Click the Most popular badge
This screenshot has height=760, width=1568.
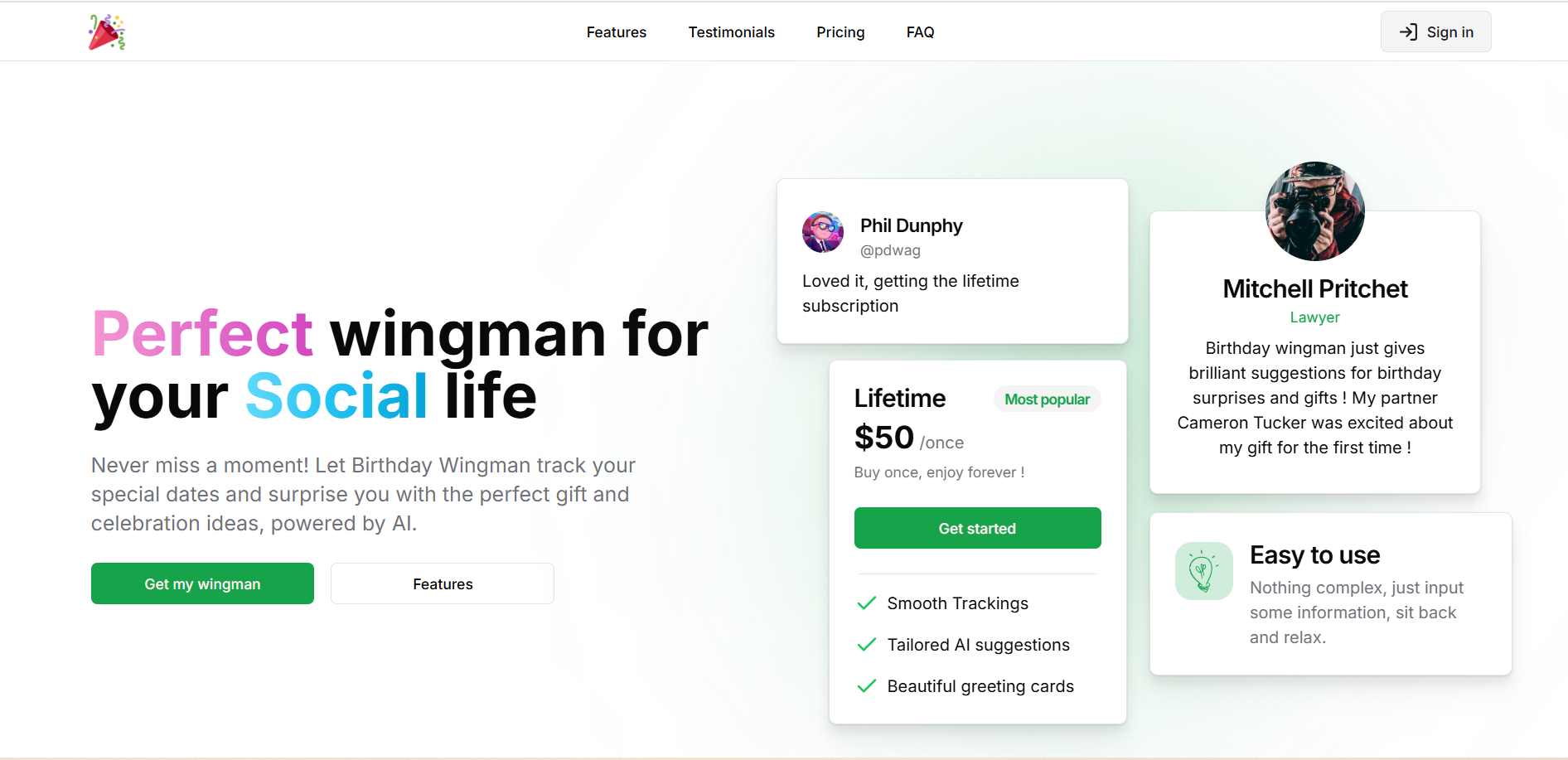1048,399
